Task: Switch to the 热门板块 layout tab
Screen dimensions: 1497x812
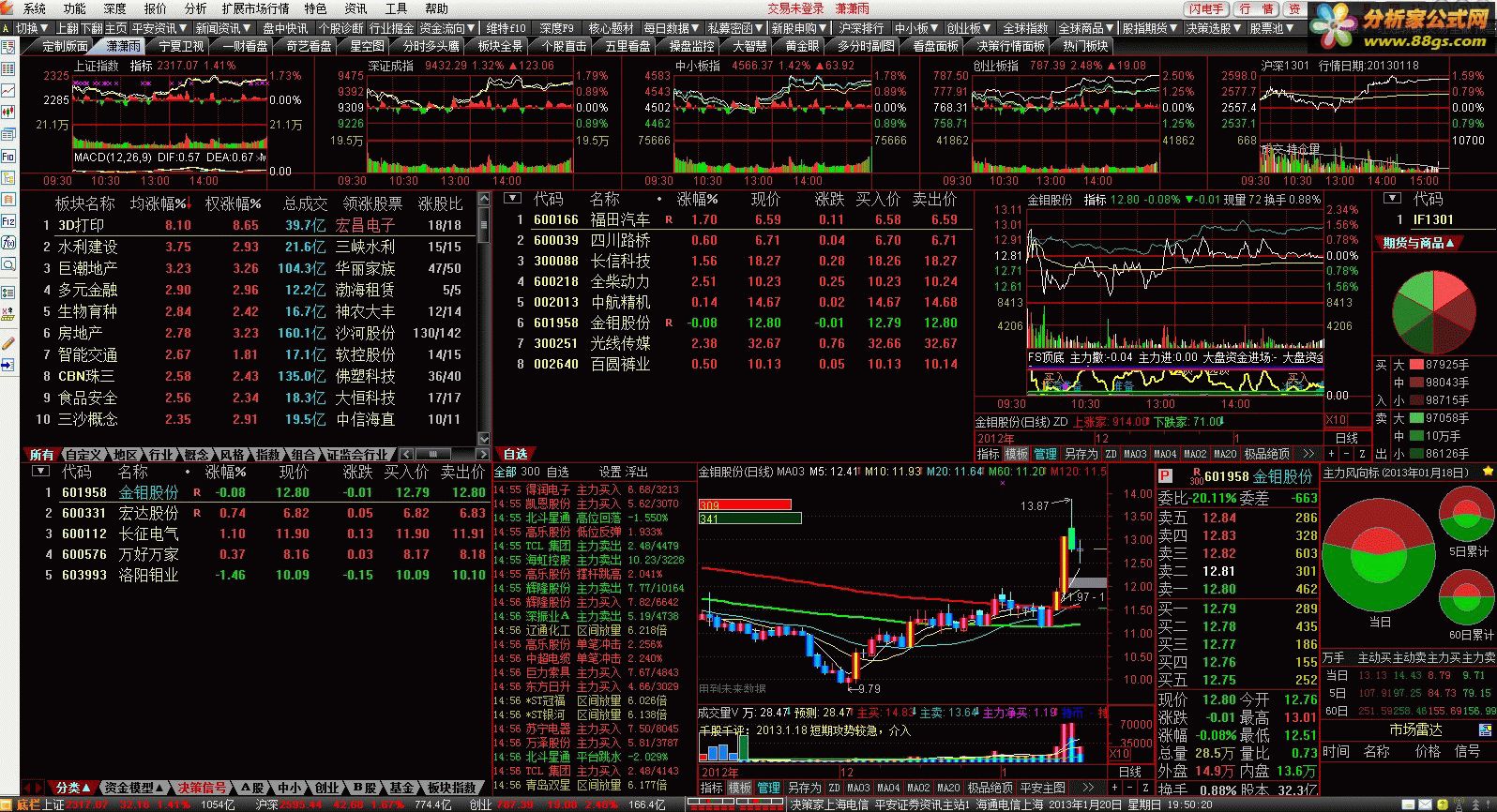Action: point(1084,45)
